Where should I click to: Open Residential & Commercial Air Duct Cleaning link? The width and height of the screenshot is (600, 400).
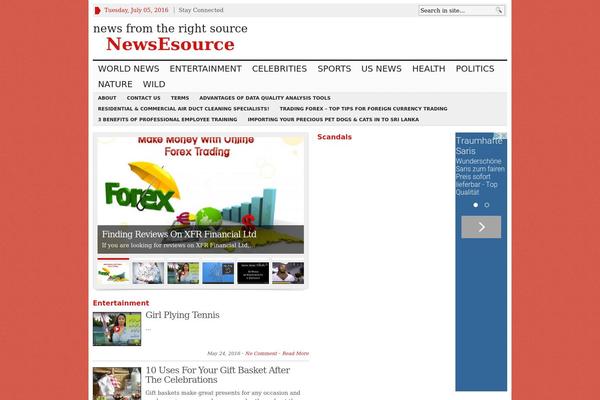184,109
